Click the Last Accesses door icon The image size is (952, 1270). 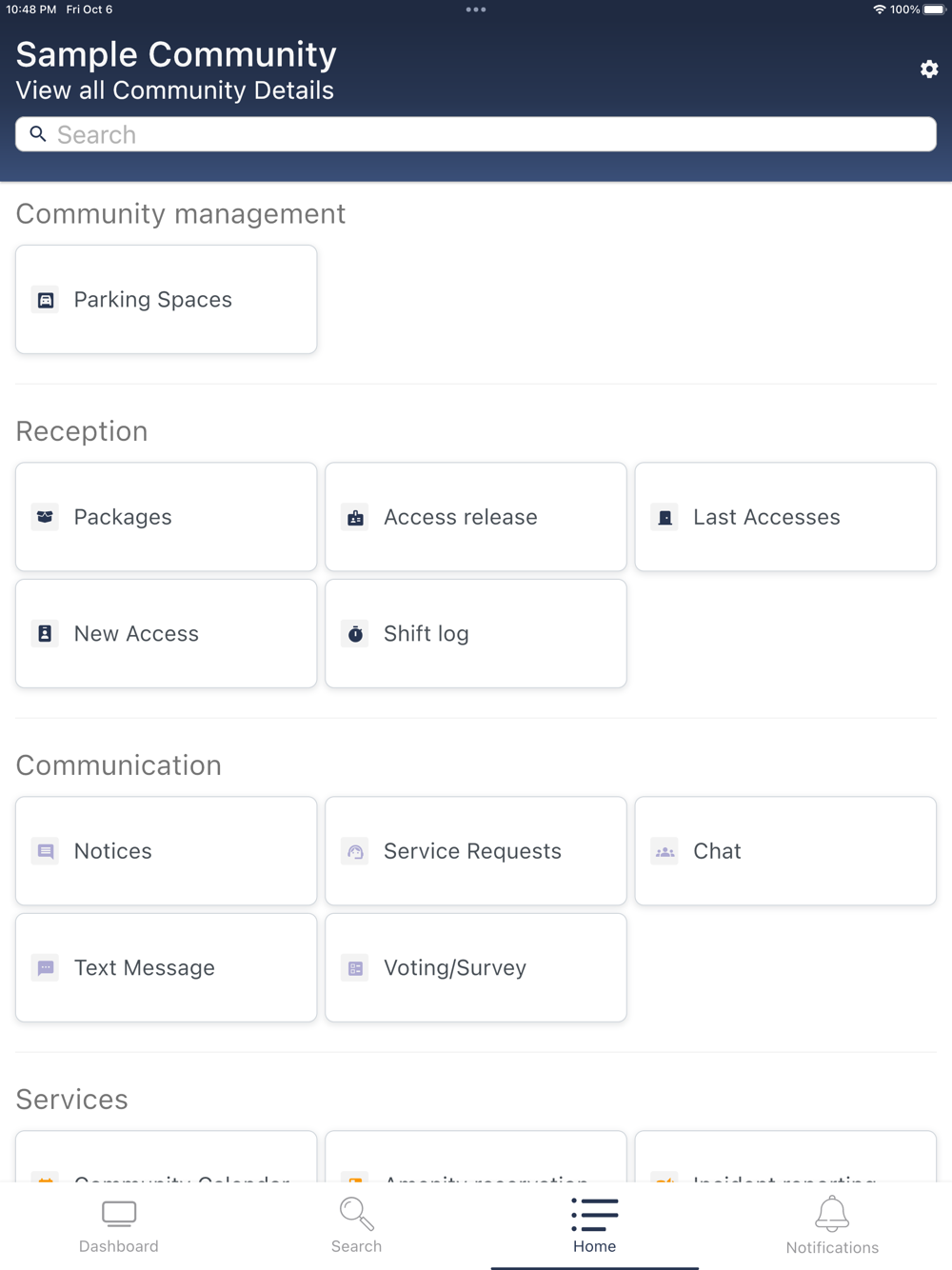664,517
